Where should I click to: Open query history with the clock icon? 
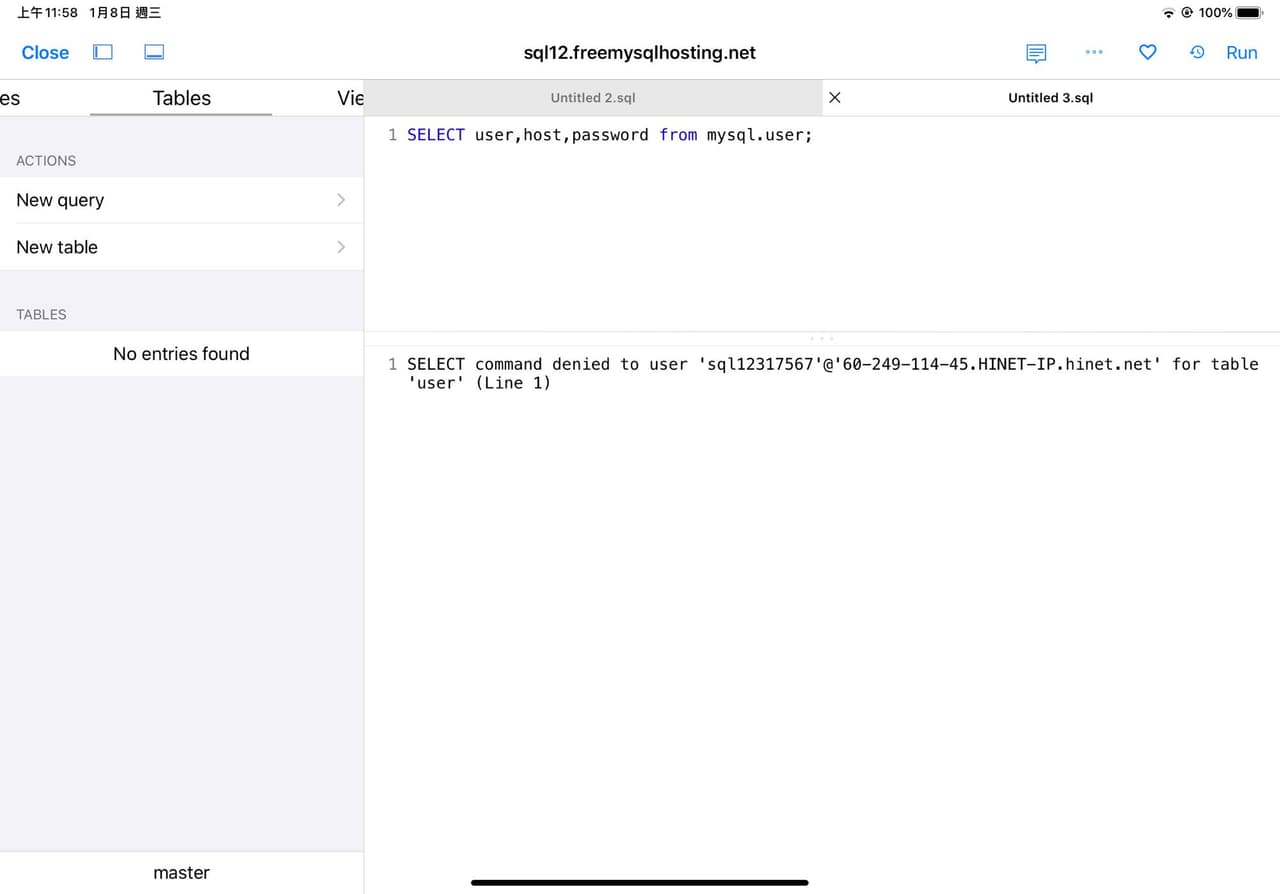pyautogui.click(x=1197, y=52)
